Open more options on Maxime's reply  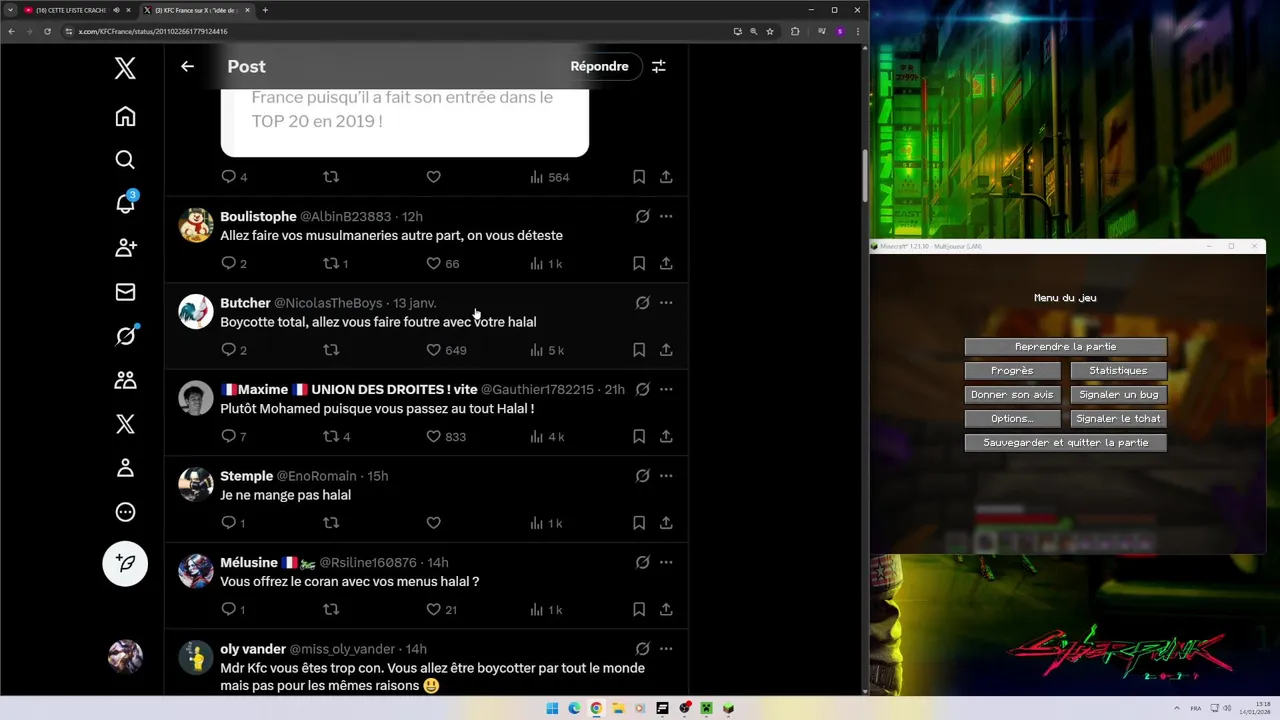coord(666,389)
